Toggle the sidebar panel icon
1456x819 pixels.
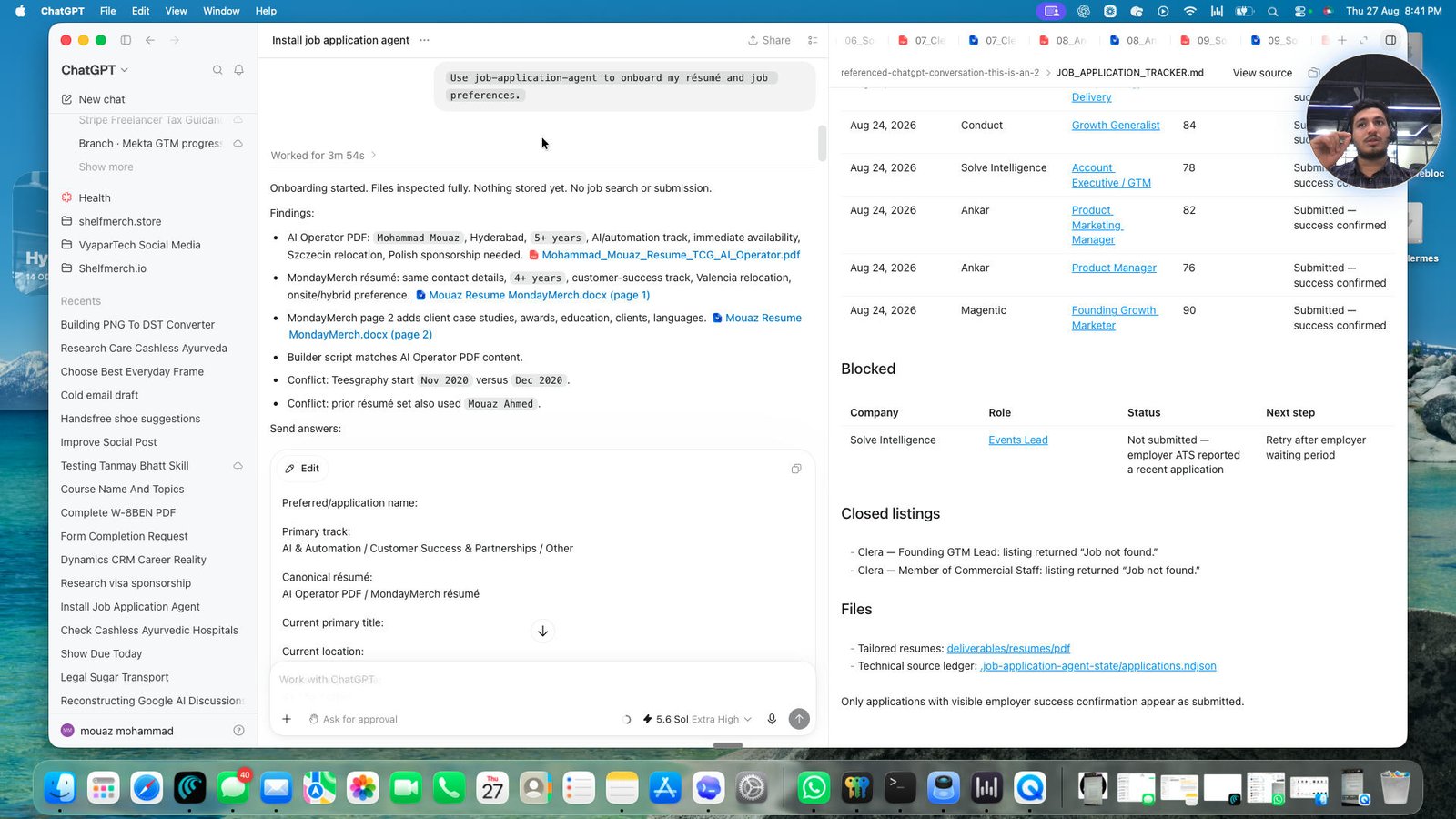pos(126,40)
